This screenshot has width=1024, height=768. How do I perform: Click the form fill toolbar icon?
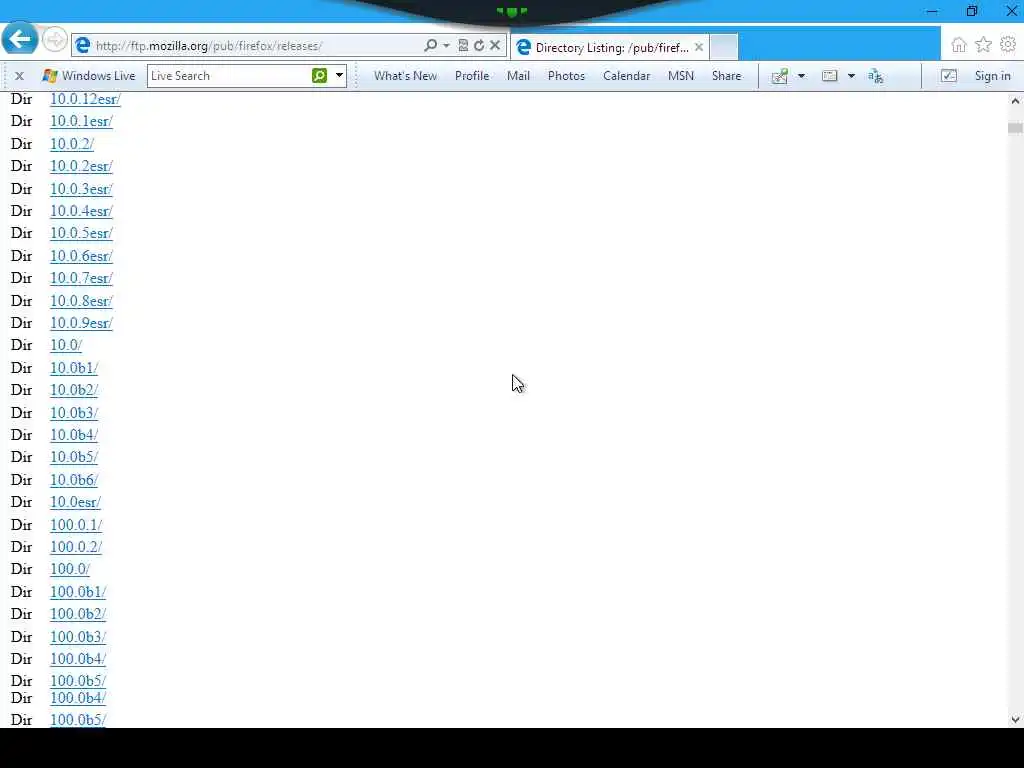click(x=829, y=76)
